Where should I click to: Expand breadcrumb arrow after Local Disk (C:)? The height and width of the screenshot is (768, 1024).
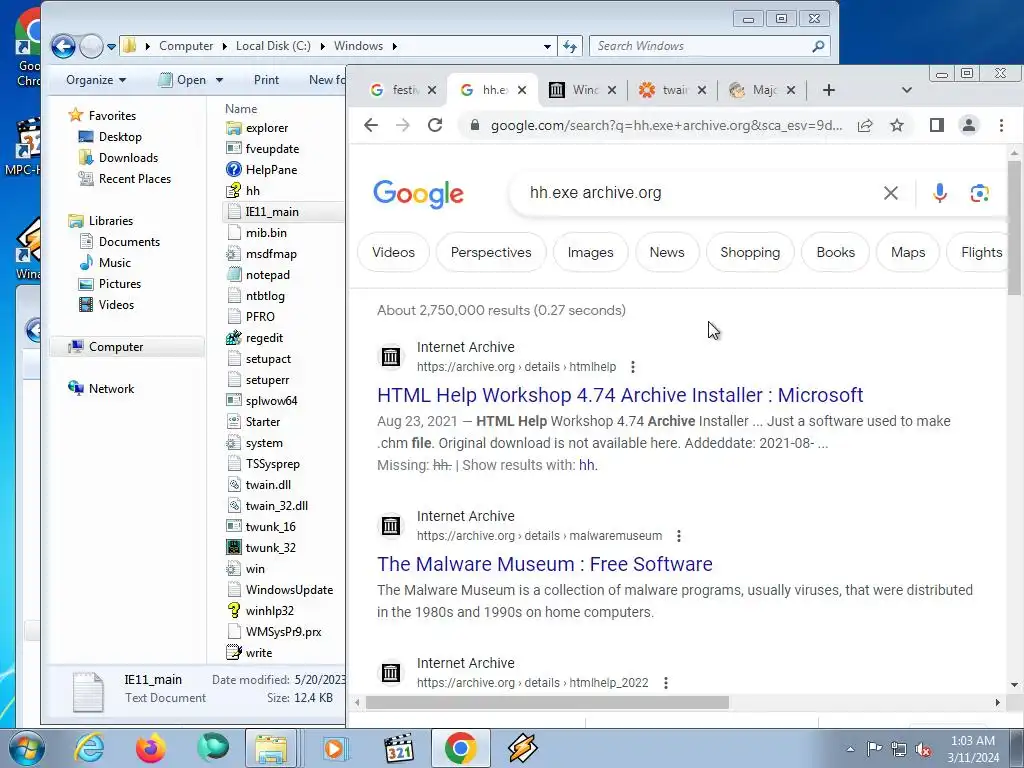click(x=323, y=46)
